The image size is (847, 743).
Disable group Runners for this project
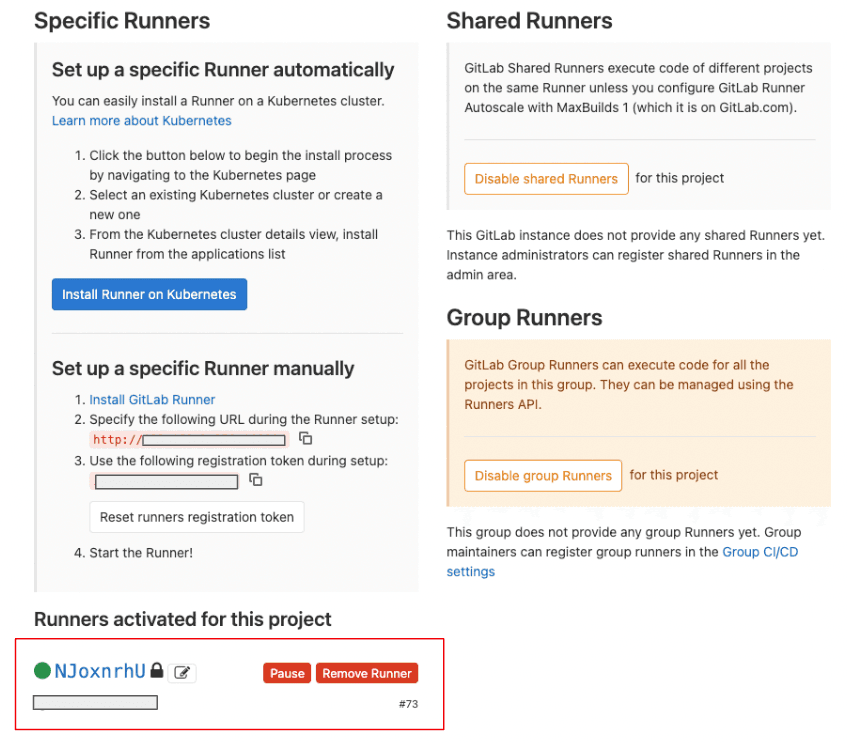[543, 475]
